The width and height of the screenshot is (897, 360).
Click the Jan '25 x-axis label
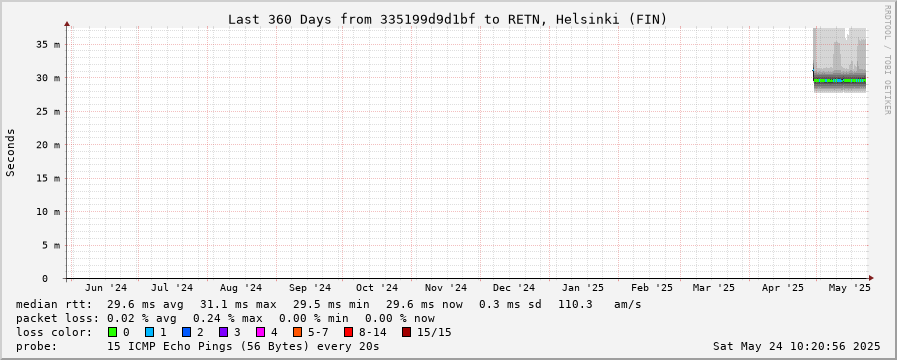tap(582, 288)
